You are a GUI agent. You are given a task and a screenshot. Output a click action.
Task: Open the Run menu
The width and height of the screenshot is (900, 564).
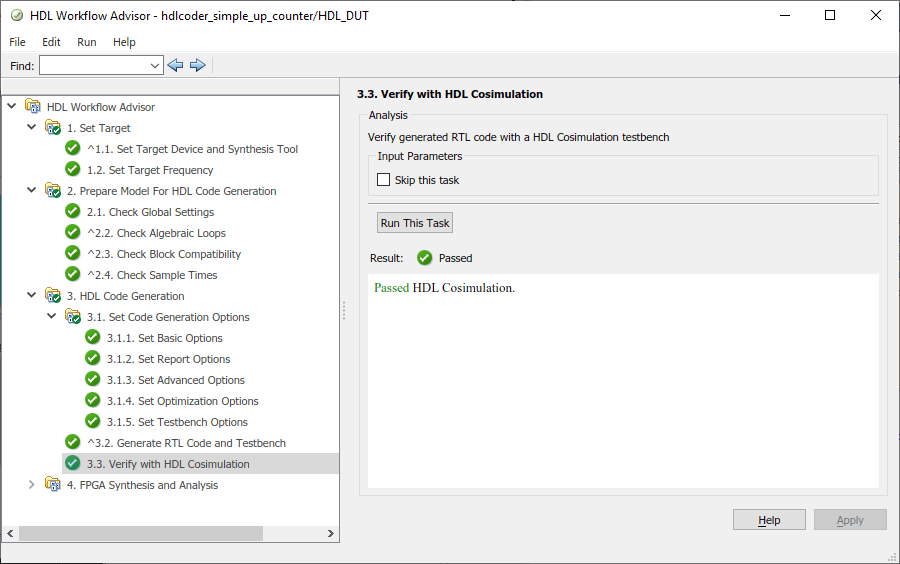point(87,42)
